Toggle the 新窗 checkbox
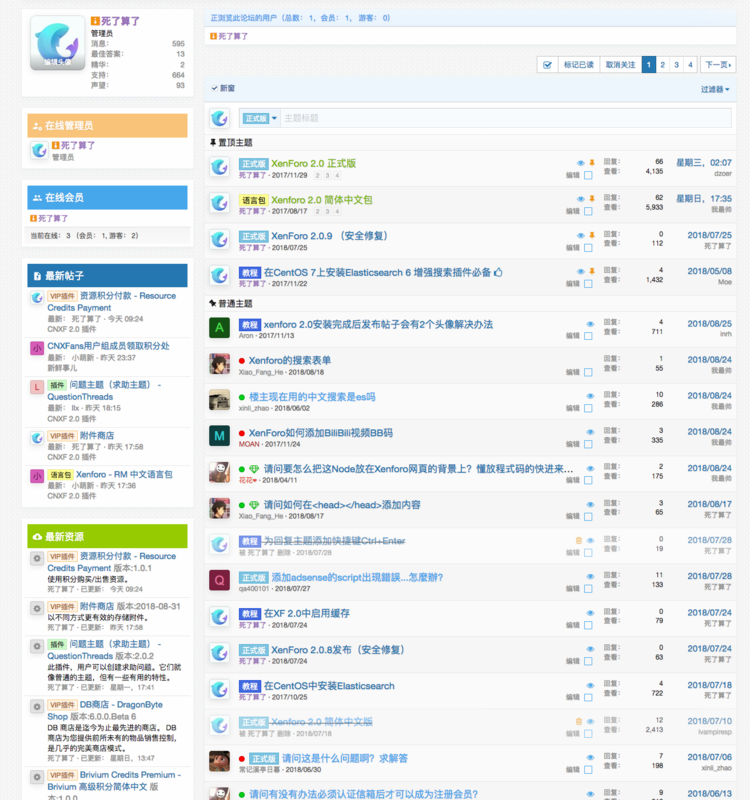Viewport: 750px width, 800px height. point(214,88)
